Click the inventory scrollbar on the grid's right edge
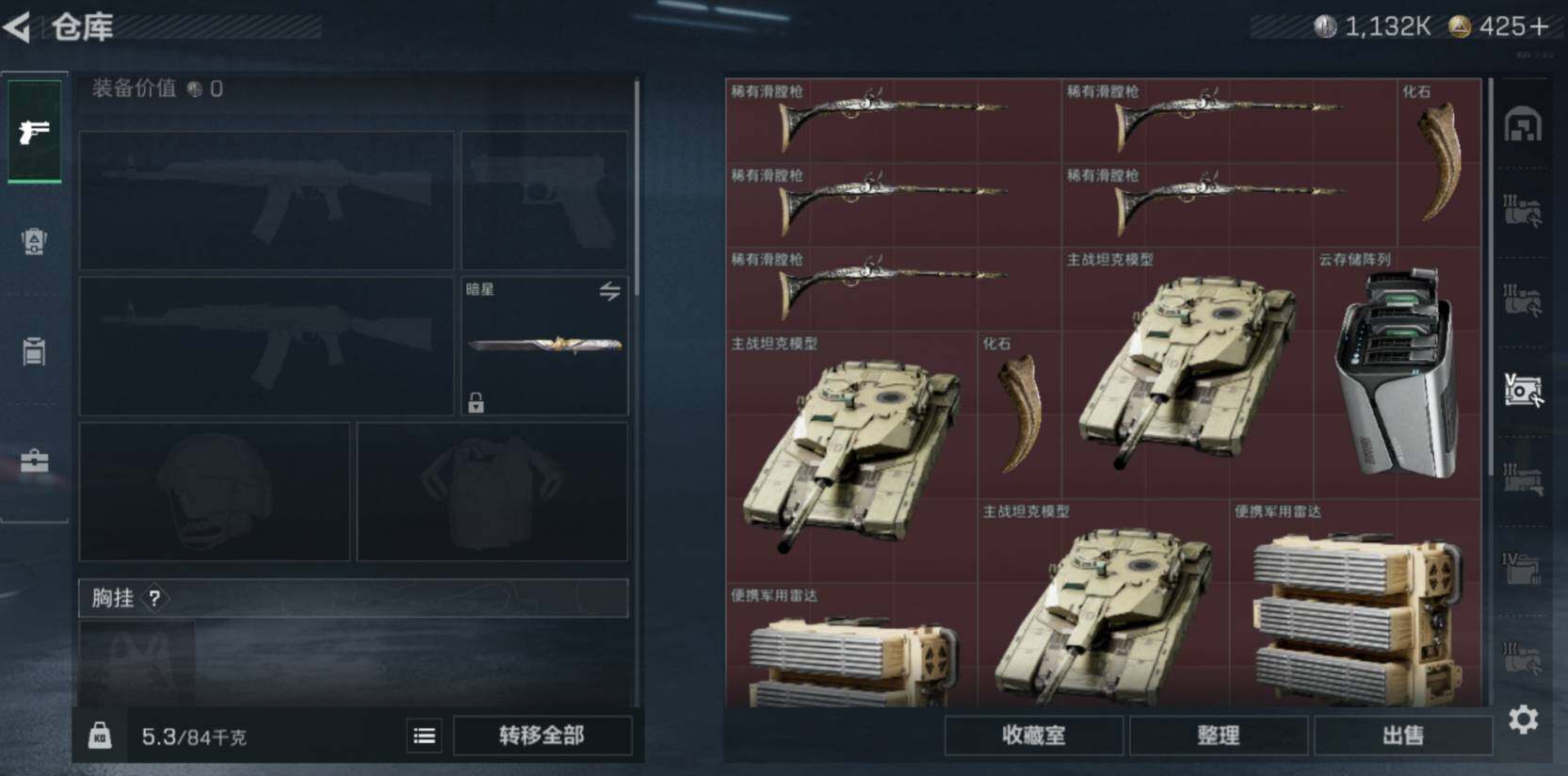The image size is (1568, 776). pos(1490,278)
